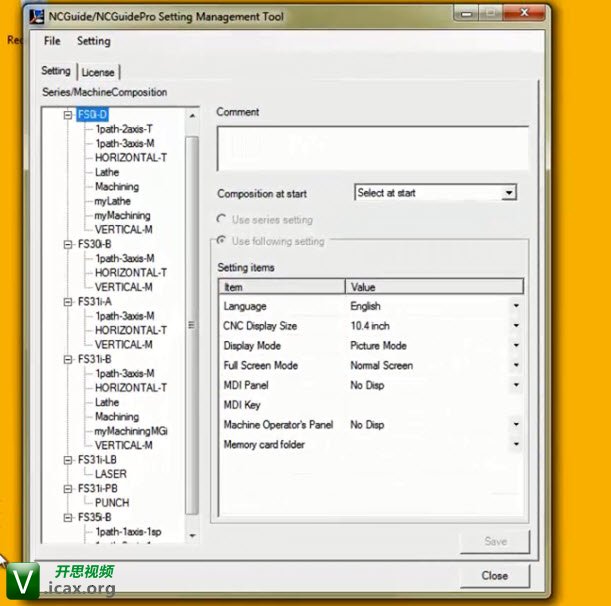Click the NCGuide app icon in title bar

point(37,17)
